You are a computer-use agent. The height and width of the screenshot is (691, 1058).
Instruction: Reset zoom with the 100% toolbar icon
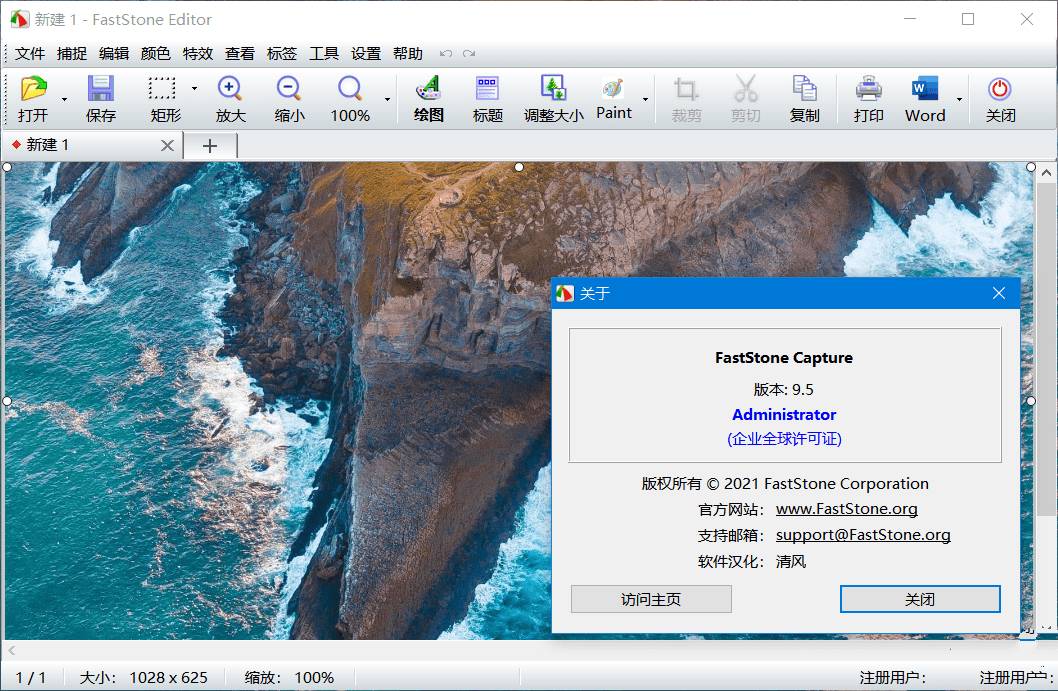click(x=348, y=97)
